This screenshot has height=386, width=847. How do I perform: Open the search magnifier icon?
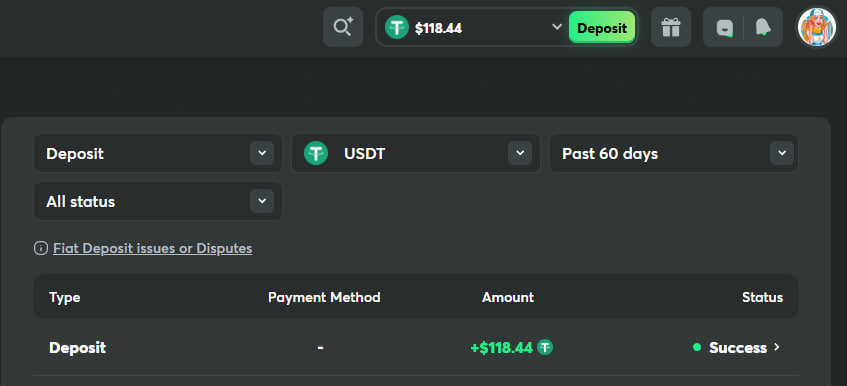pos(343,27)
